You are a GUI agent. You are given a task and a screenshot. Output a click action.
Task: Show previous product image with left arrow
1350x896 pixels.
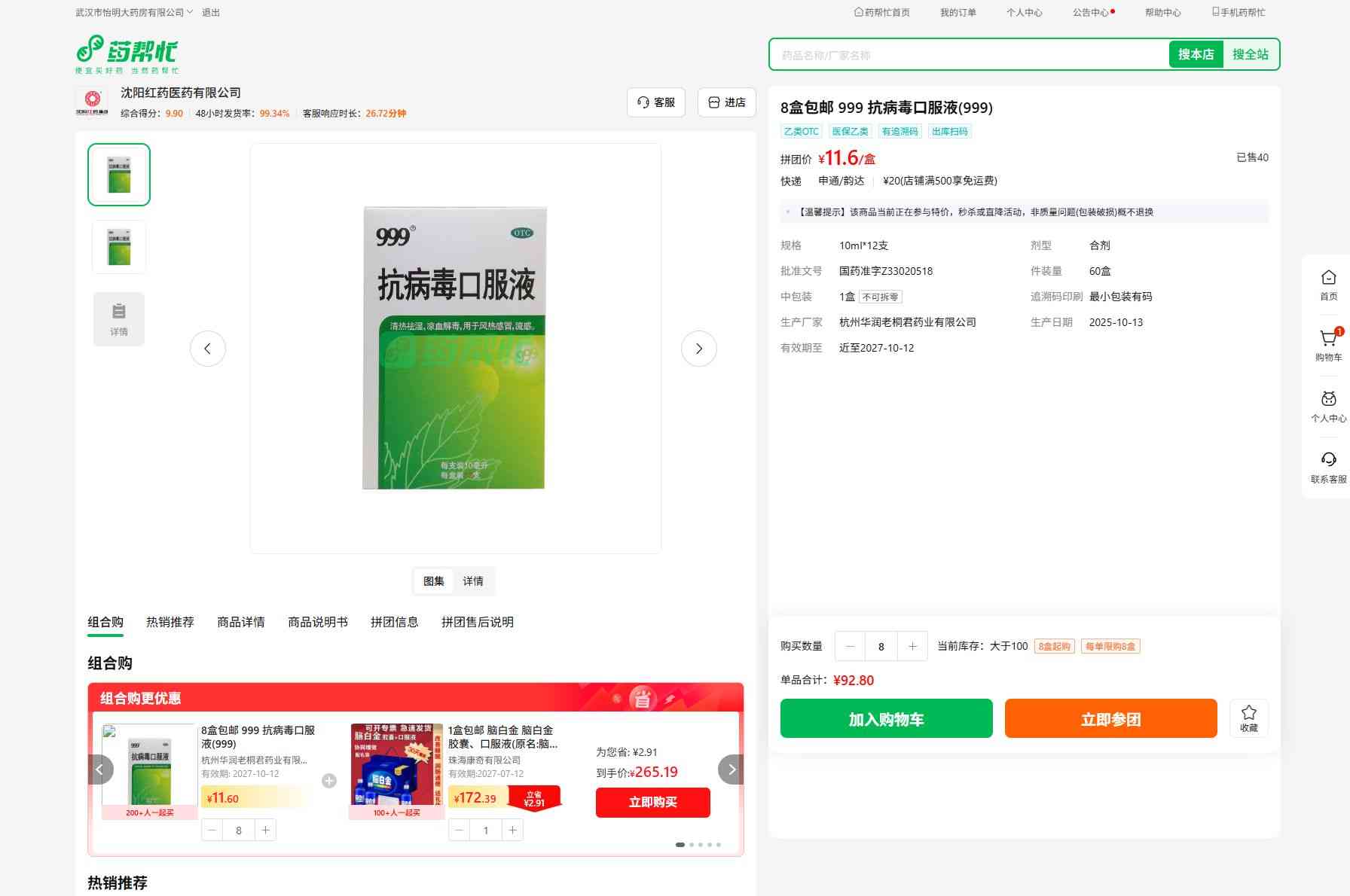208,349
